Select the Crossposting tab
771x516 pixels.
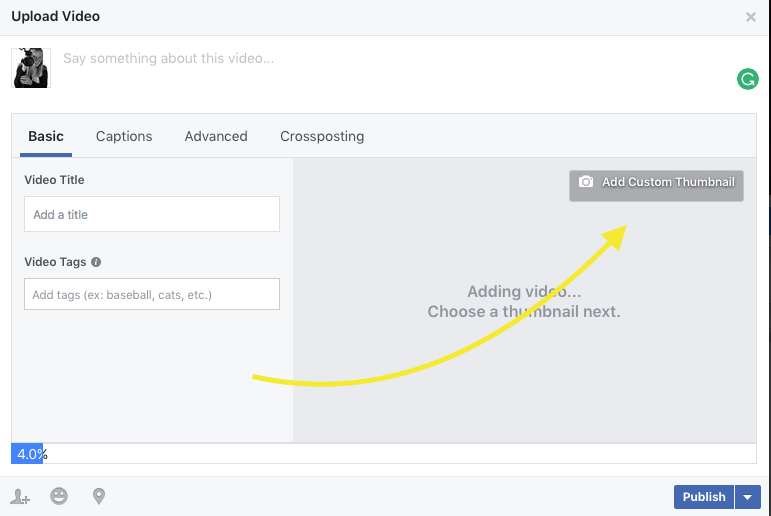pos(322,136)
